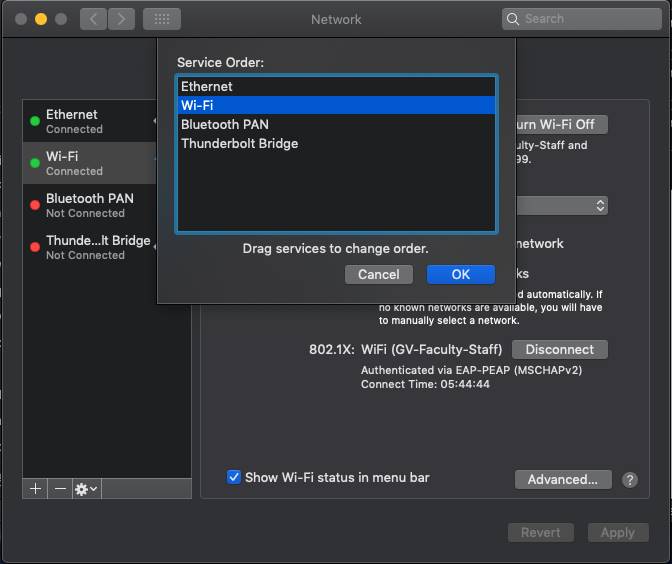Select Thunderbolt Bridge in Service Order list
The width and height of the screenshot is (672, 564).
[x=335, y=144]
